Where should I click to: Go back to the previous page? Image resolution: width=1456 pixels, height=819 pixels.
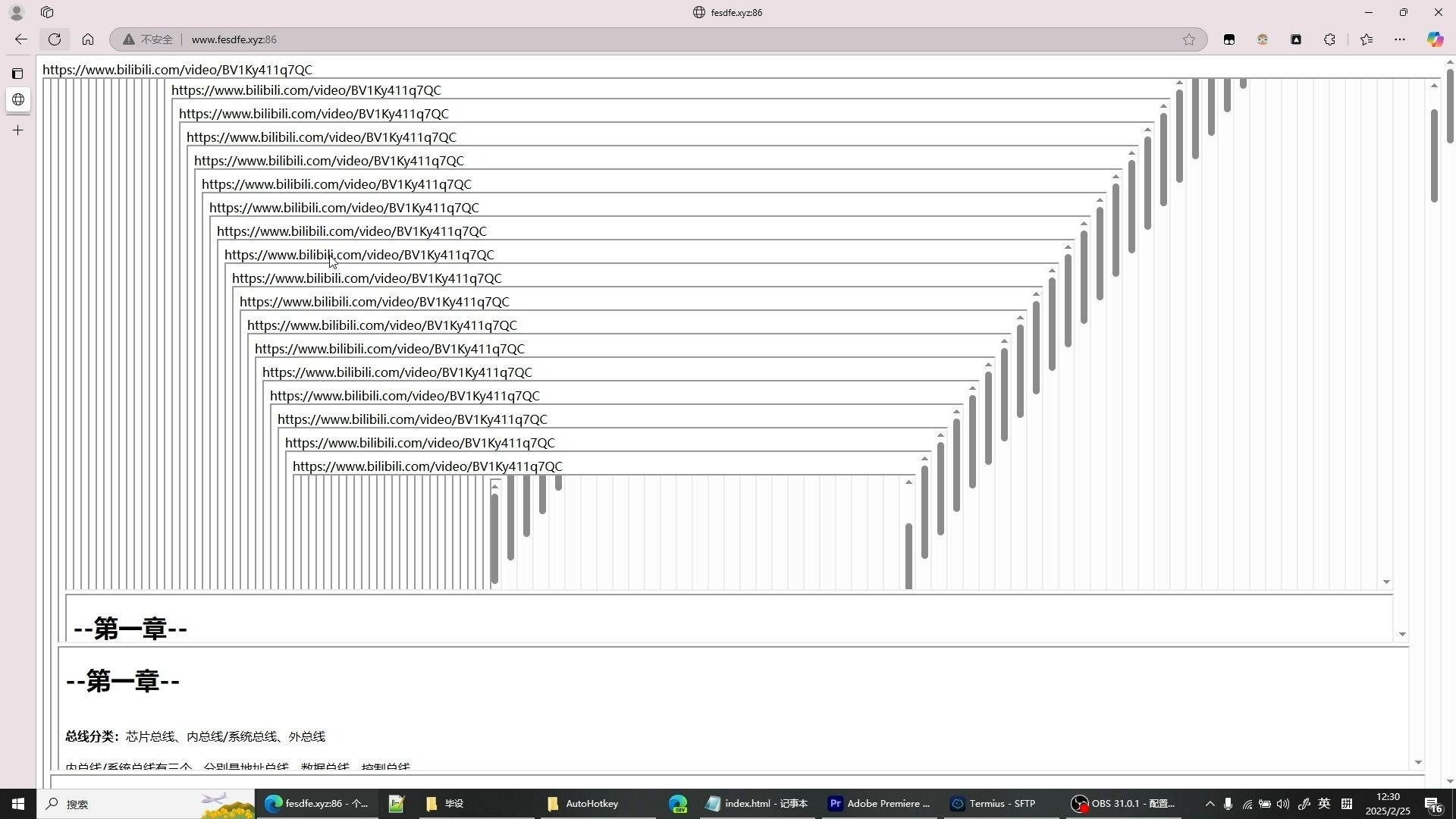21,39
